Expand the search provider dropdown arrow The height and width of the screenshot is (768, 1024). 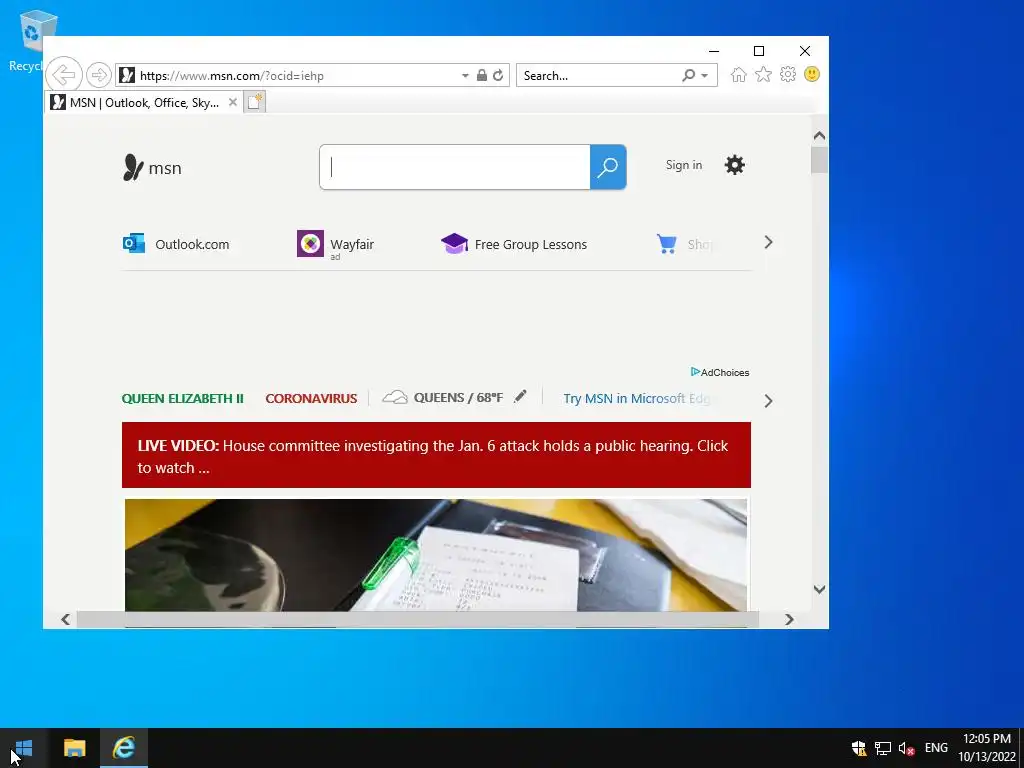[x=705, y=76]
